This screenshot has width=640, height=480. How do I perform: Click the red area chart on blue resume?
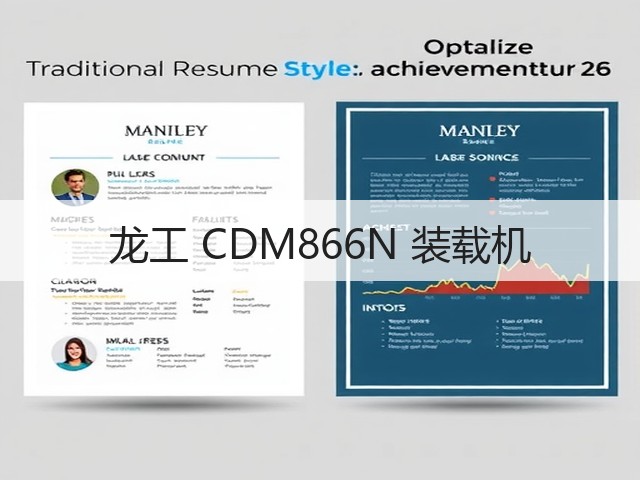click(476, 278)
